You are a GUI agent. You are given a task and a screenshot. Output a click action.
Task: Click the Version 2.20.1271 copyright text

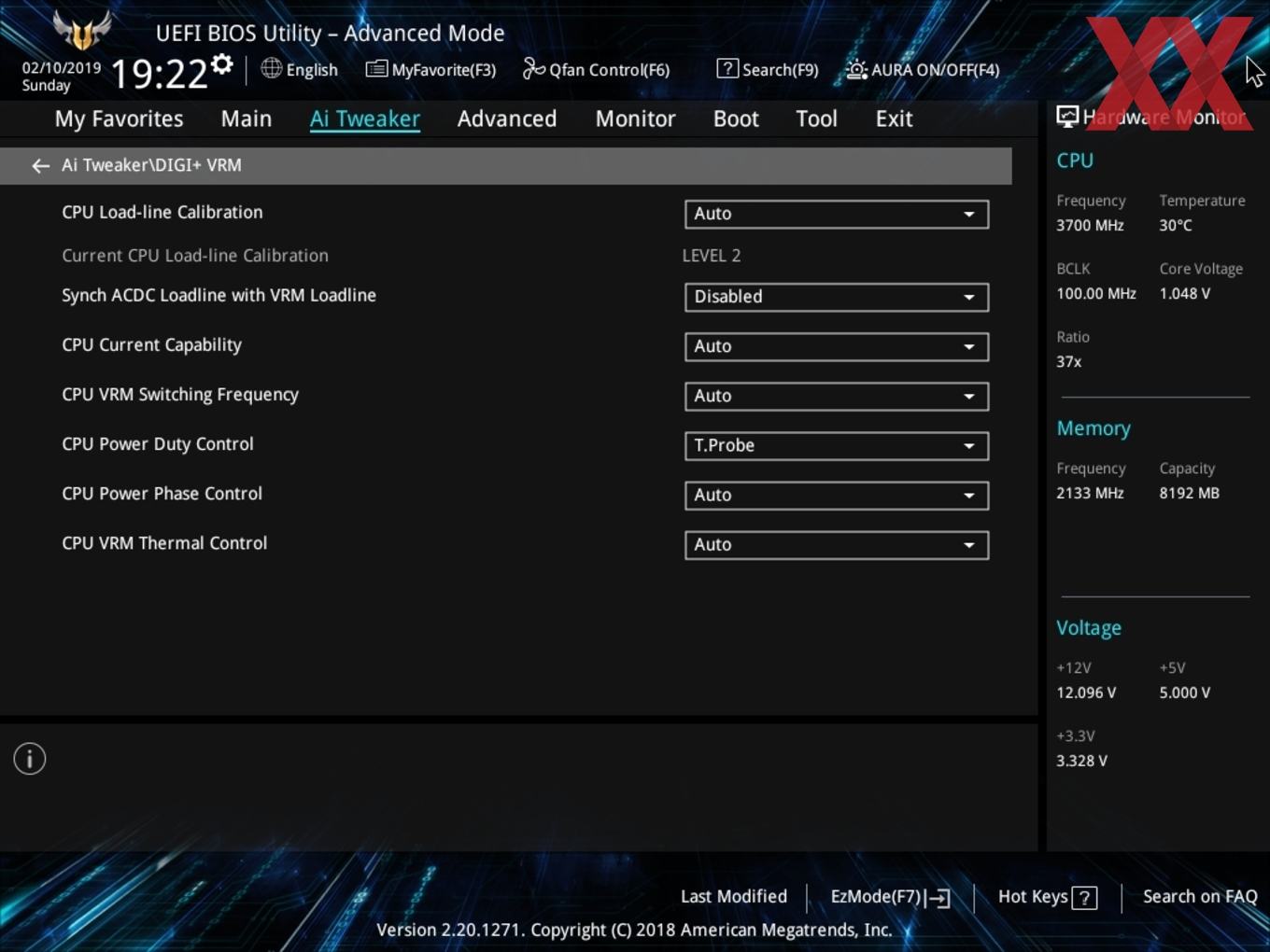[634, 930]
